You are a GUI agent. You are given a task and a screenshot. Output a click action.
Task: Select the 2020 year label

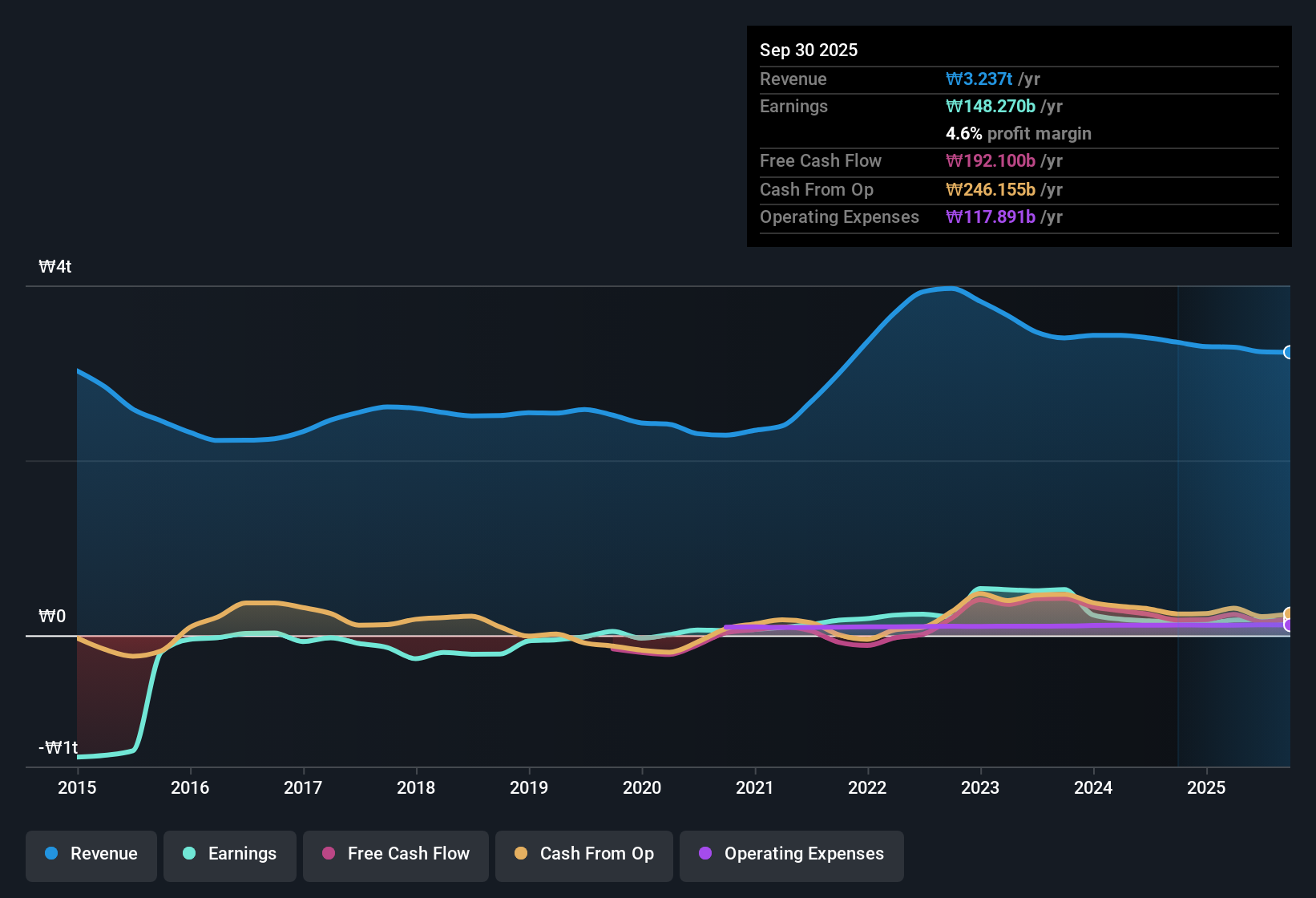point(642,788)
